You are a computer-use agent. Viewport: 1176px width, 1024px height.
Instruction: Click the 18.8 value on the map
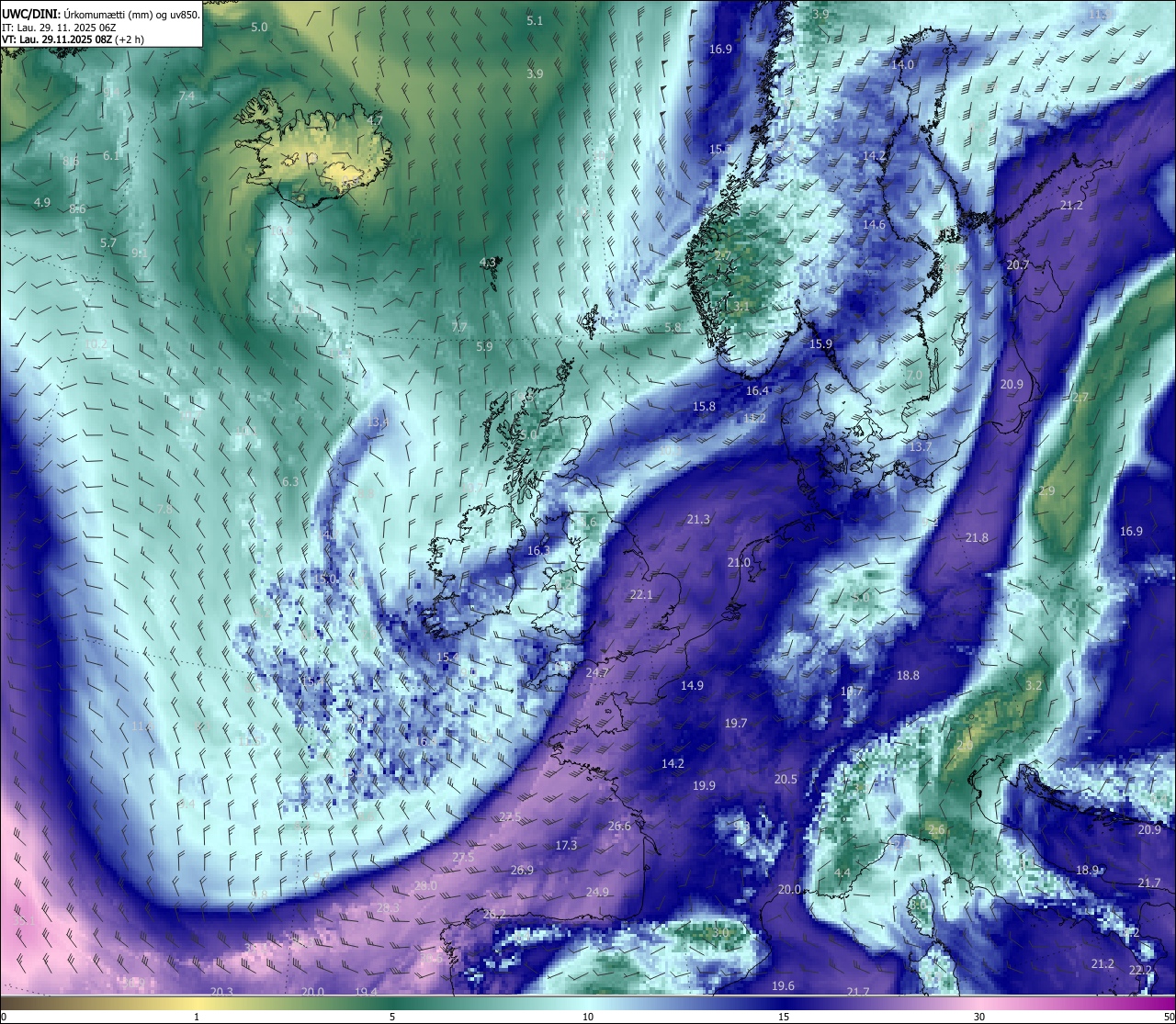(x=908, y=675)
